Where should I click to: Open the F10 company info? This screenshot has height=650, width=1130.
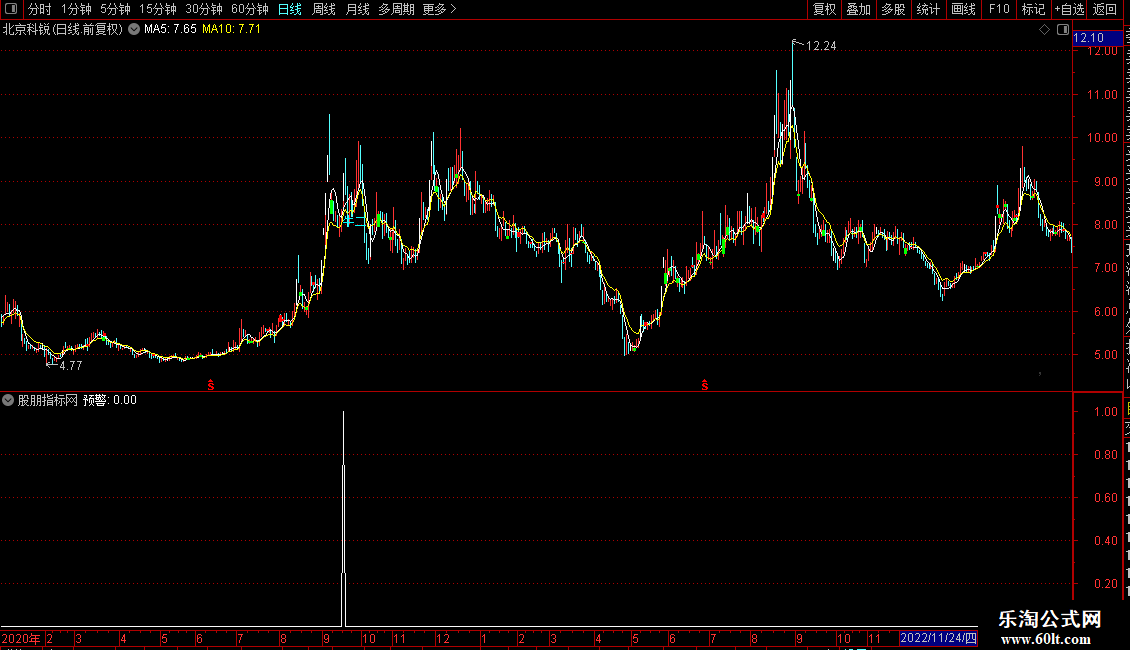click(x=999, y=9)
